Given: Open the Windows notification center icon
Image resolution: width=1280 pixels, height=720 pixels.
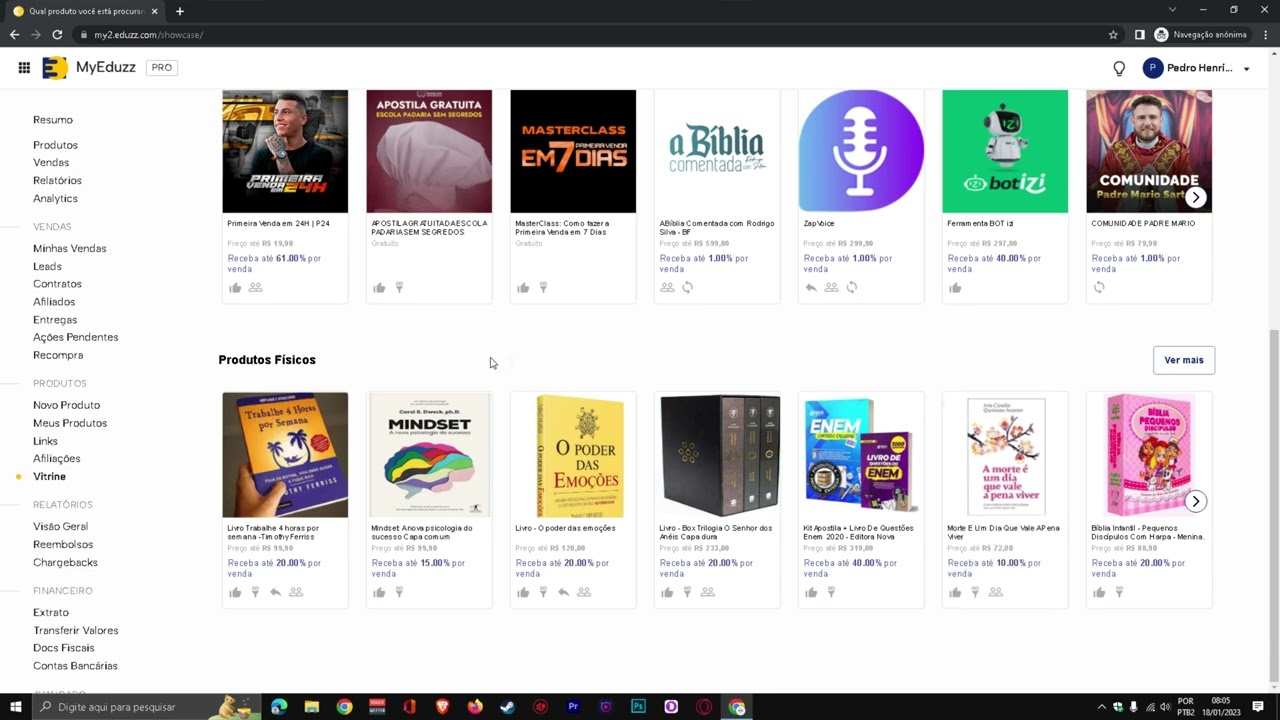Looking at the screenshot, I should pyautogui.click(x=1258, y=707).
